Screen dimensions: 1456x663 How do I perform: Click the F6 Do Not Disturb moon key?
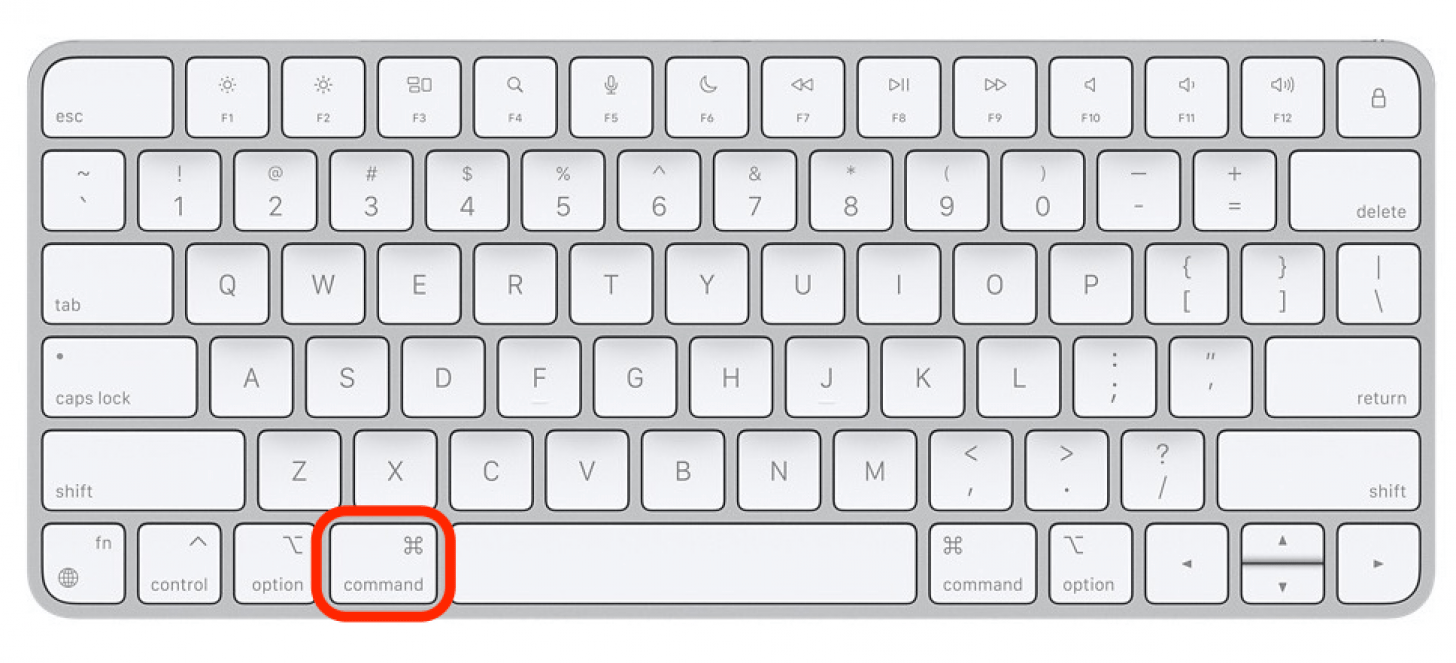(x=707, y=97)
